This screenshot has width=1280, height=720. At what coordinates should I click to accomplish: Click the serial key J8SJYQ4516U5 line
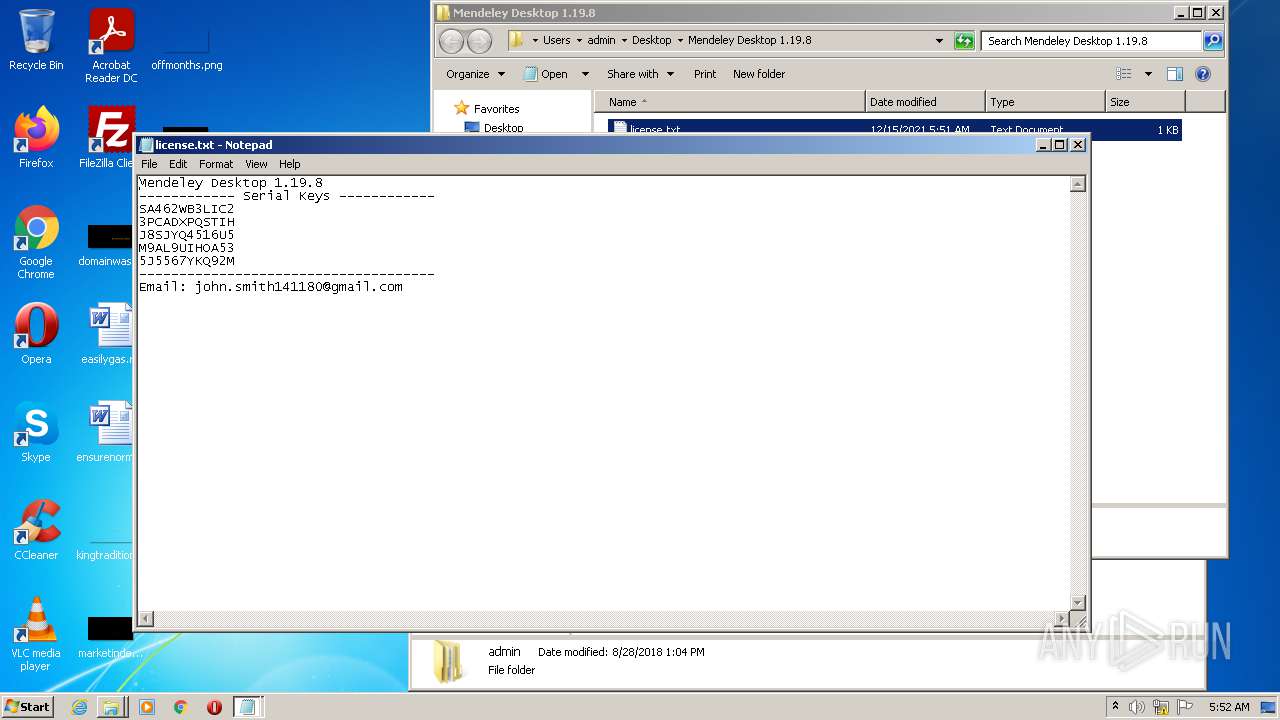(186, 235)
